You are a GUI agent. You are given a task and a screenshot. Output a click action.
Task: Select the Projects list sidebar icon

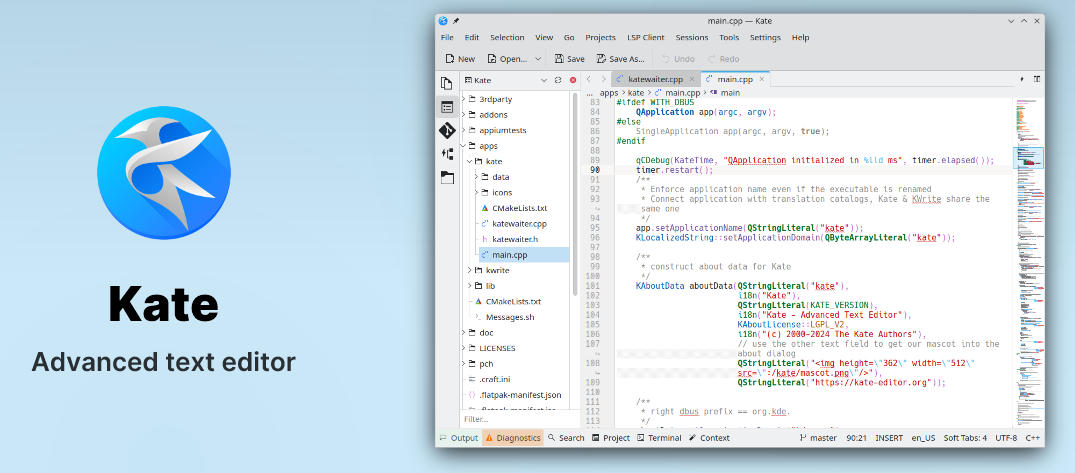pyautogui.click(x=447, y=106)
